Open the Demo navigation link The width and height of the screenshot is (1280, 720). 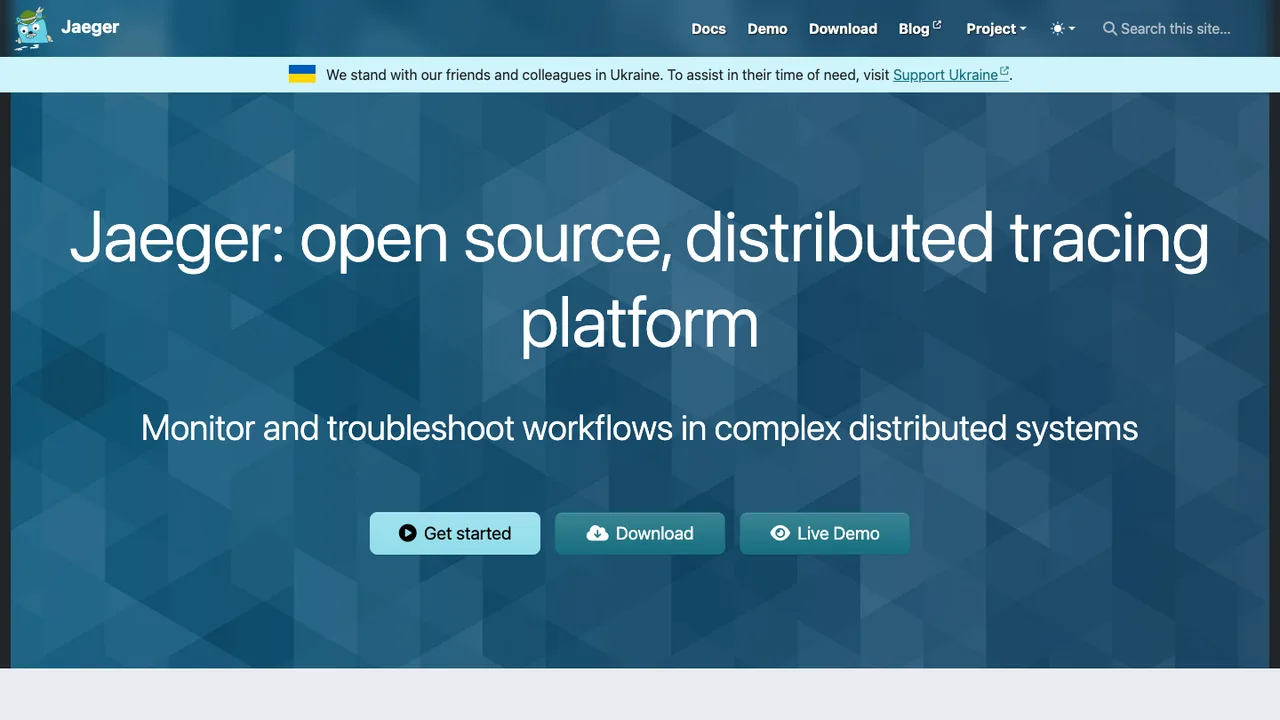pos(767,29)
